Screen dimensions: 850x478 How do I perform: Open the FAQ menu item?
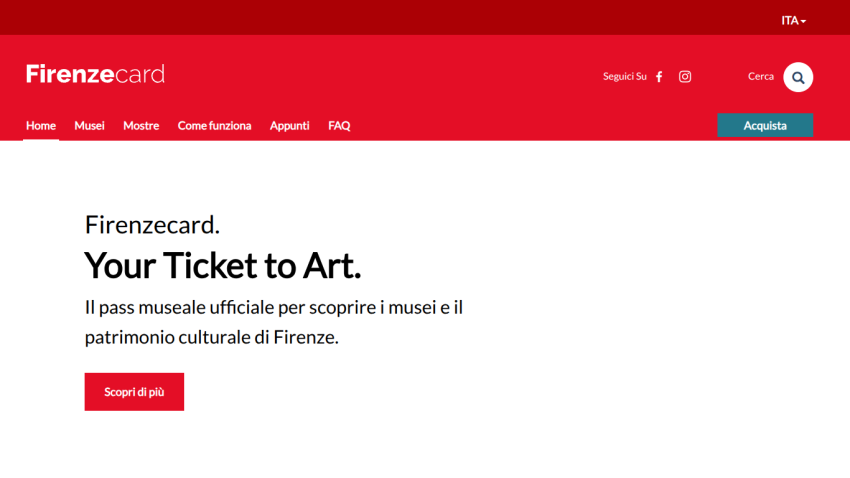339,126
